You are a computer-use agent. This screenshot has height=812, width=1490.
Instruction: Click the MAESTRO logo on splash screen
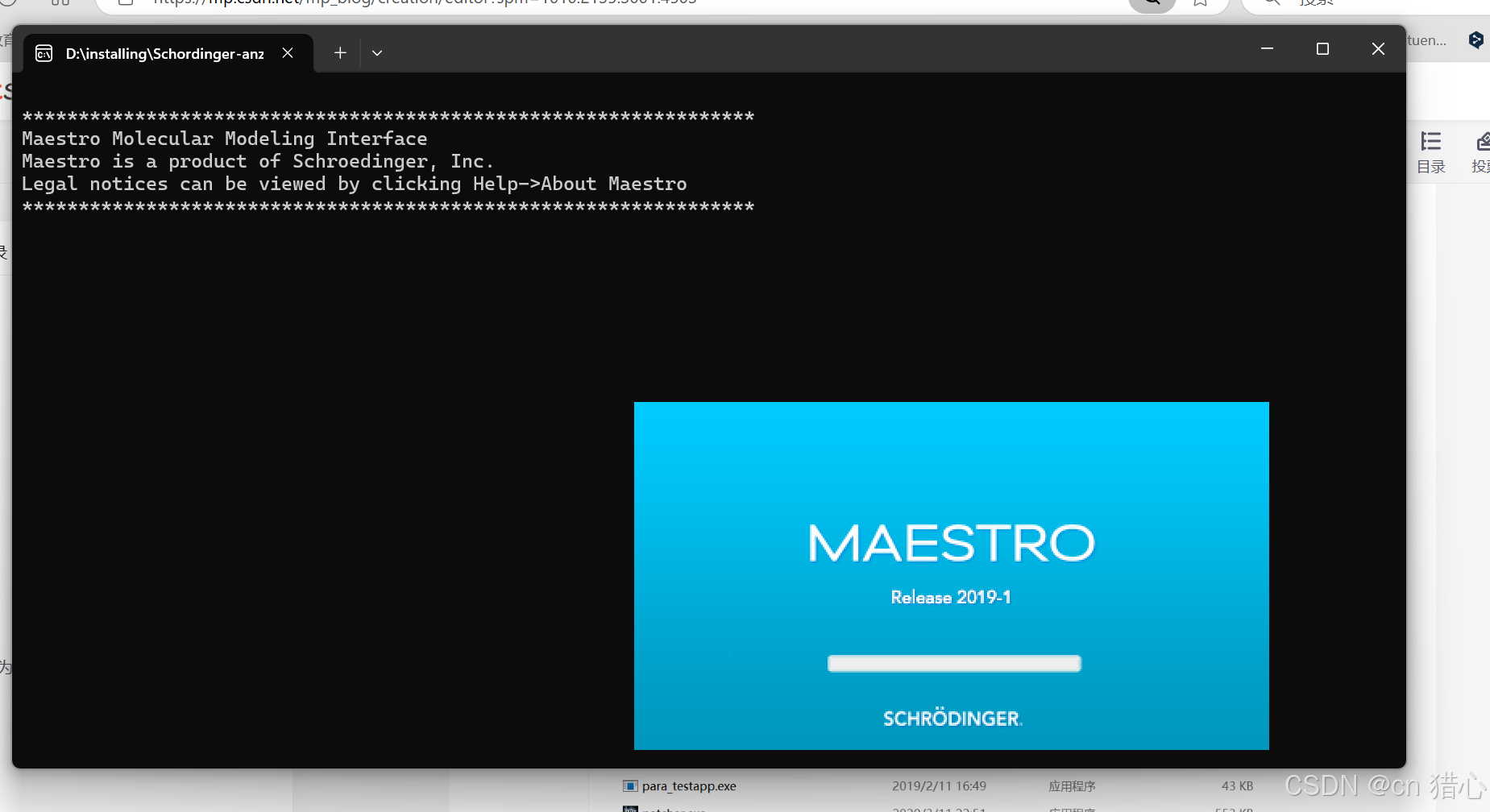tap(952, 543)
